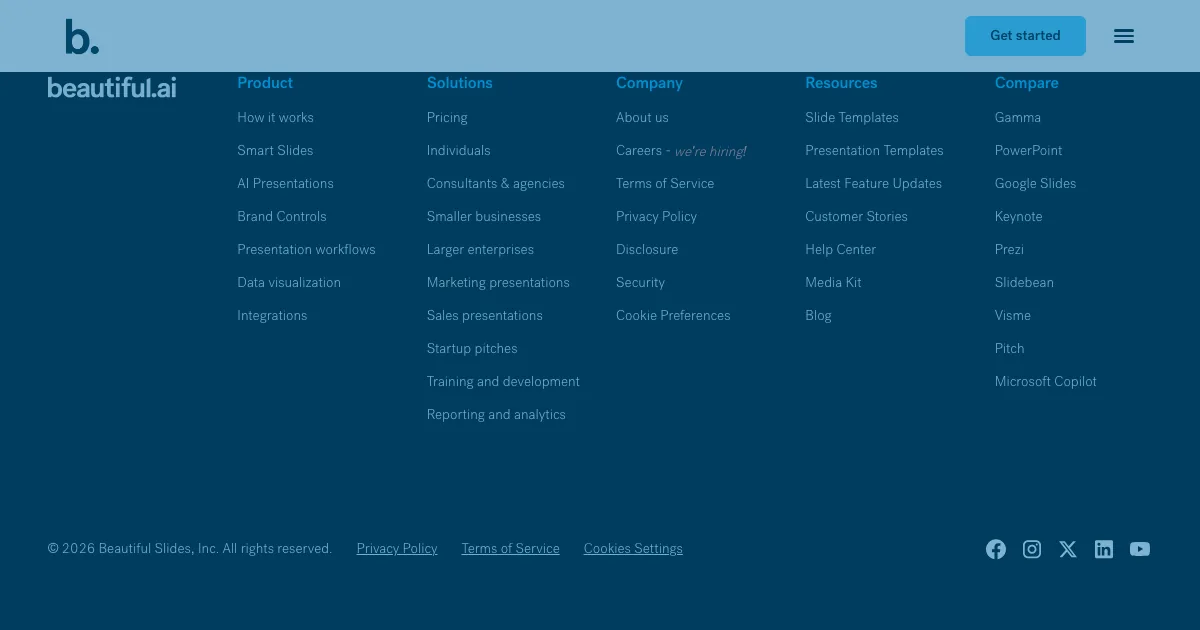Compare with PowerPoint
The height and width of the screenshot is (630, 1200).
click(1028, 151)
